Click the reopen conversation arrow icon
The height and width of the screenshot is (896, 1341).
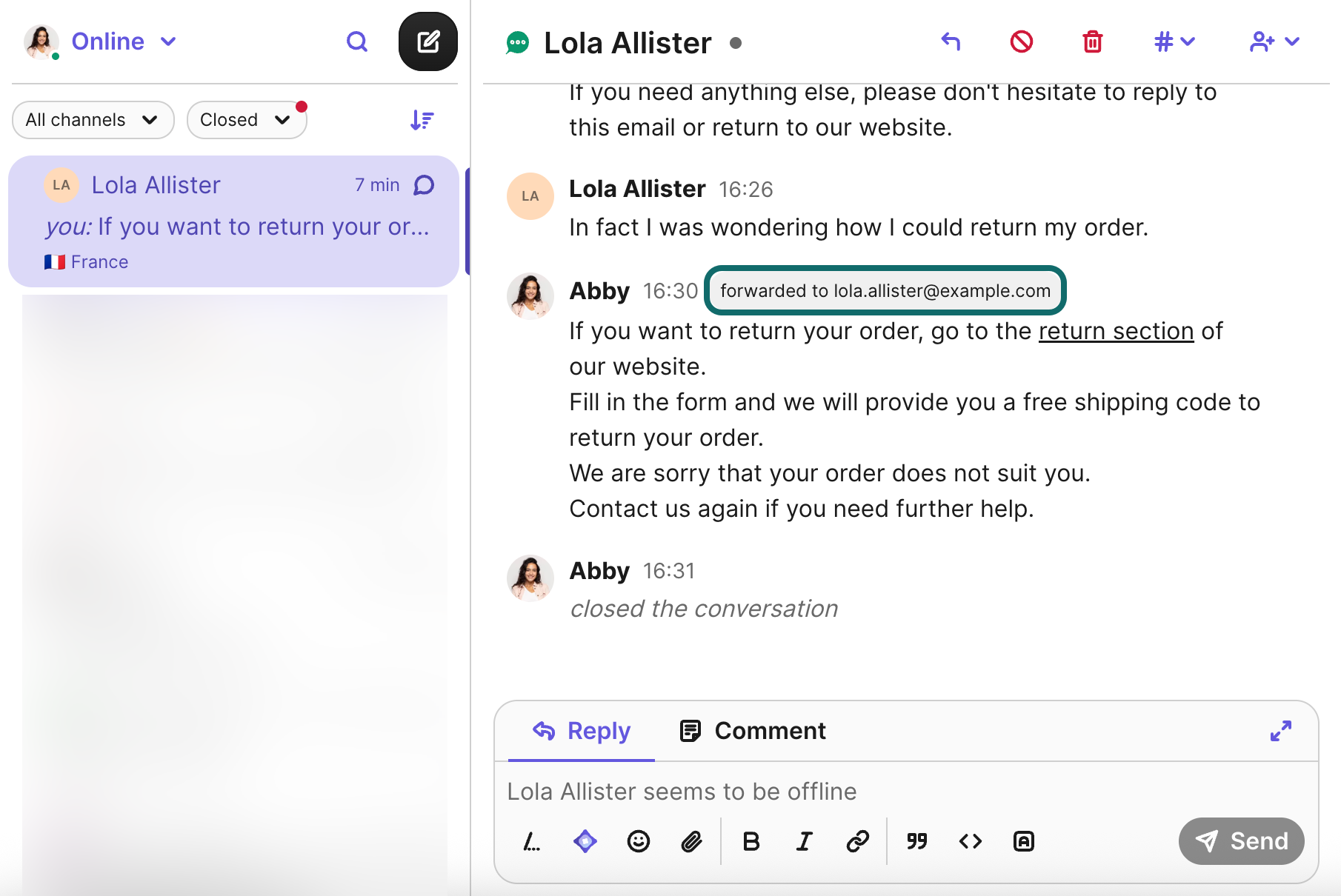tap(951, 41)
